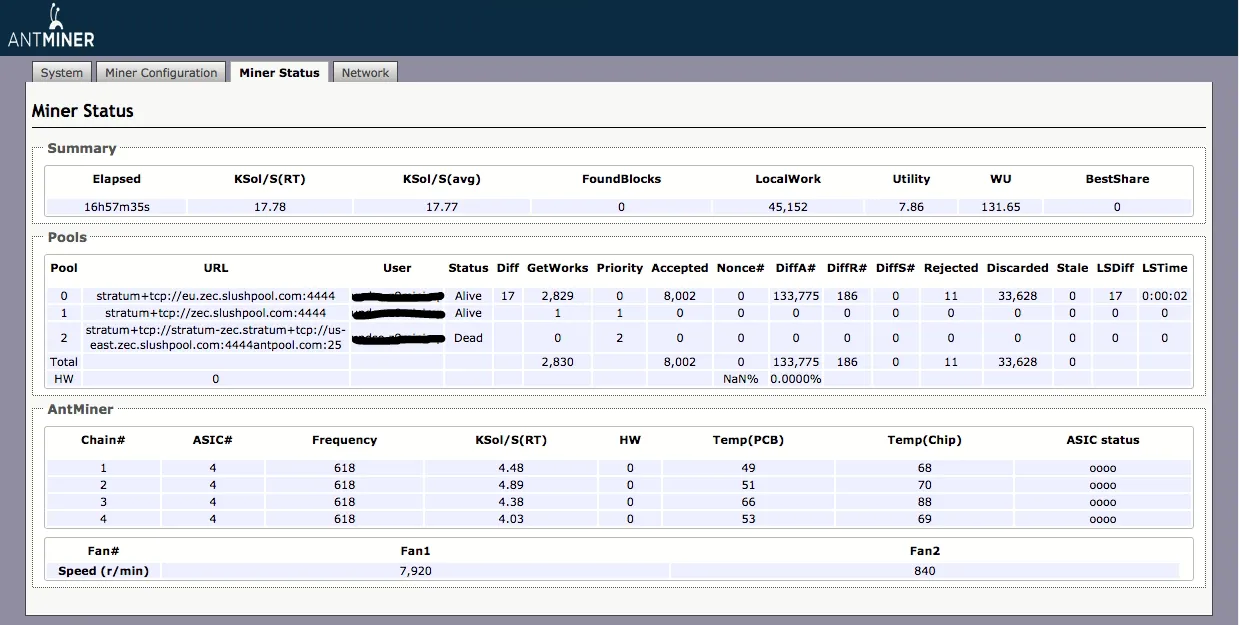
Task: Click the Temp(Chip) value 88
Action: [x=924, y=502]
